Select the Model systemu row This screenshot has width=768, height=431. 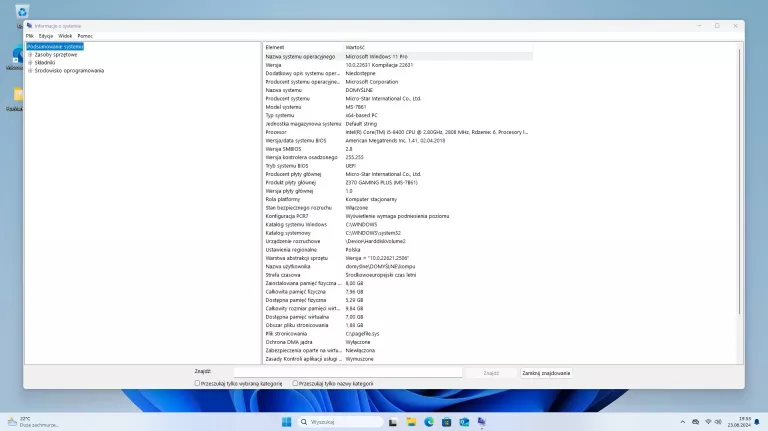(398, 107)
